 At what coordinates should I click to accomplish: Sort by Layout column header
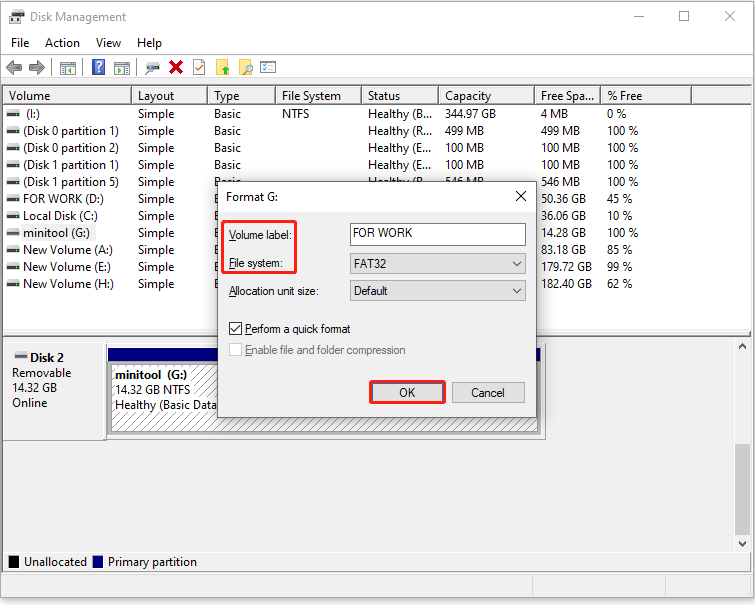(x=169, y=95)
